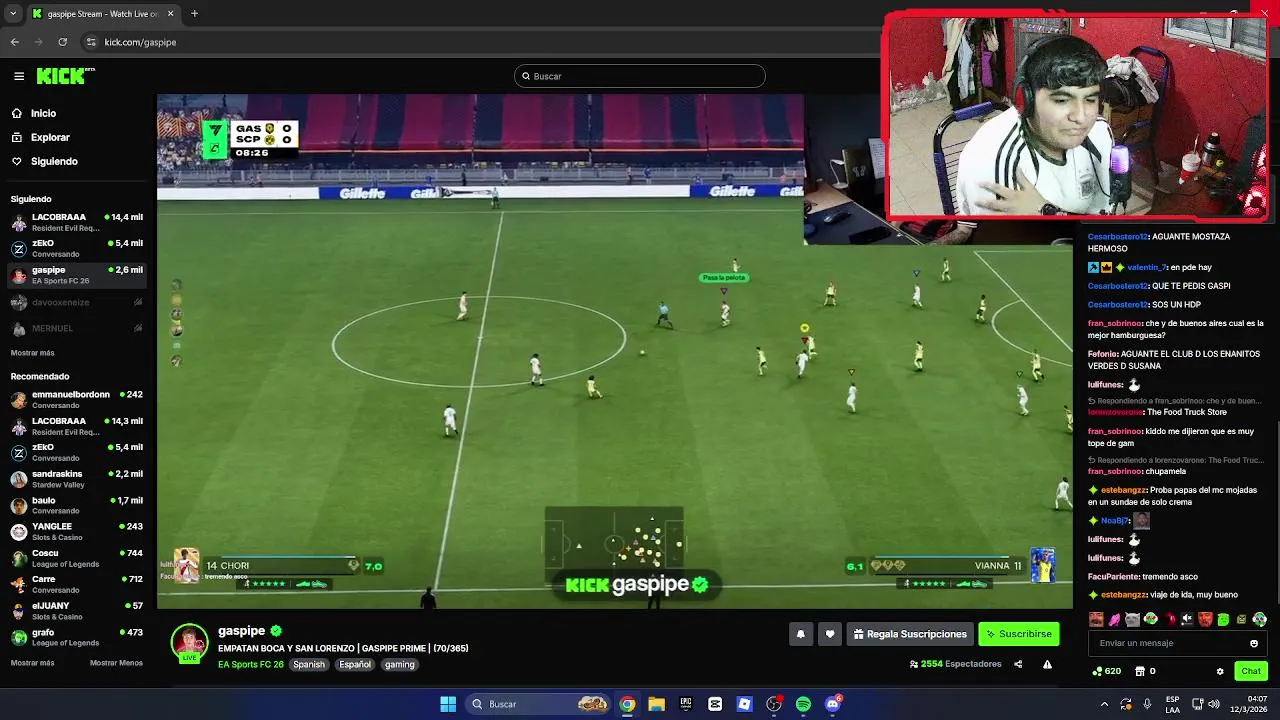Open Coscu recommended channel
Viewport: 1280px width, 720px height.
point(77,558)
